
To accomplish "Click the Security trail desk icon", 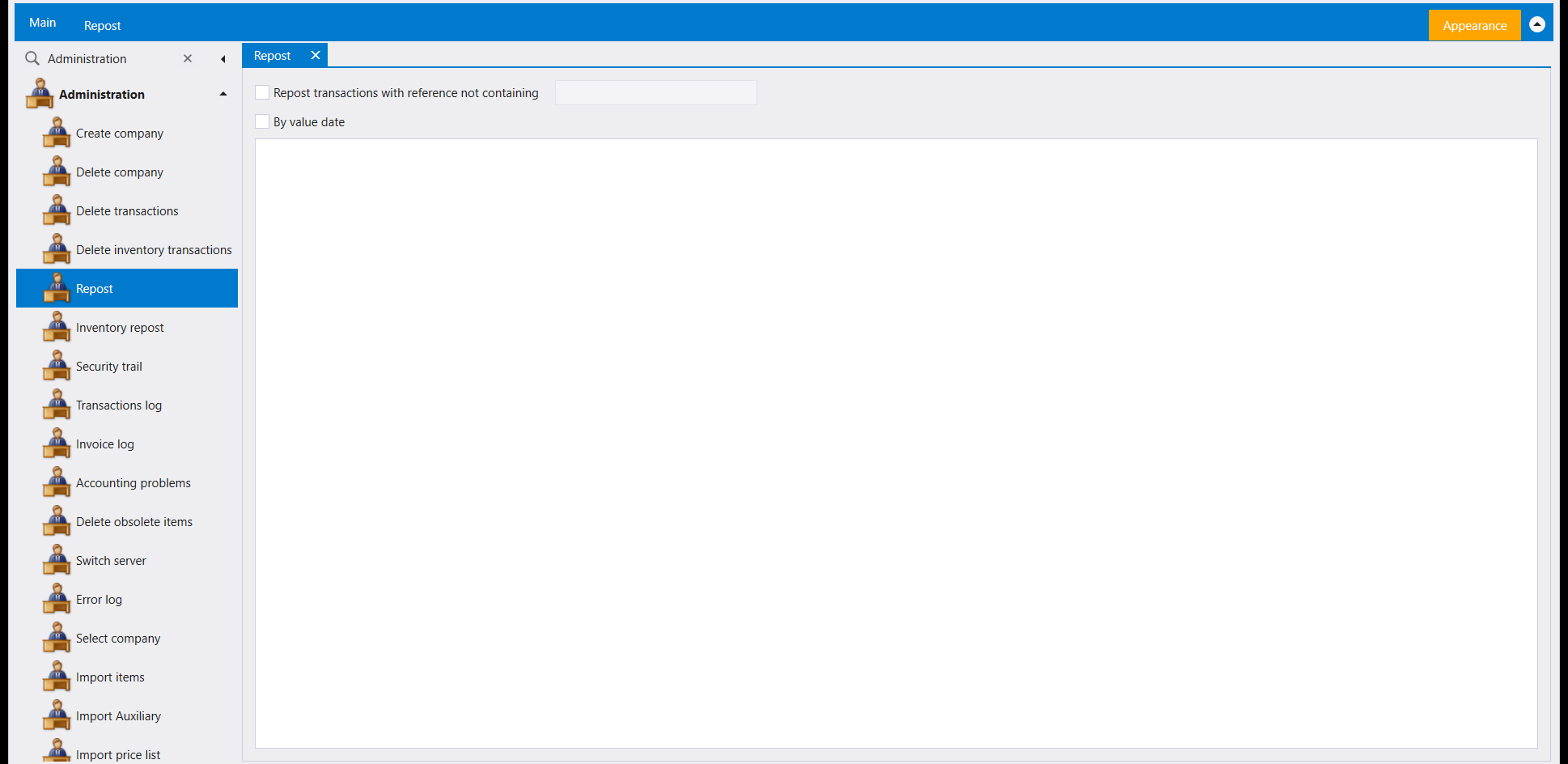I will (57, 366).
